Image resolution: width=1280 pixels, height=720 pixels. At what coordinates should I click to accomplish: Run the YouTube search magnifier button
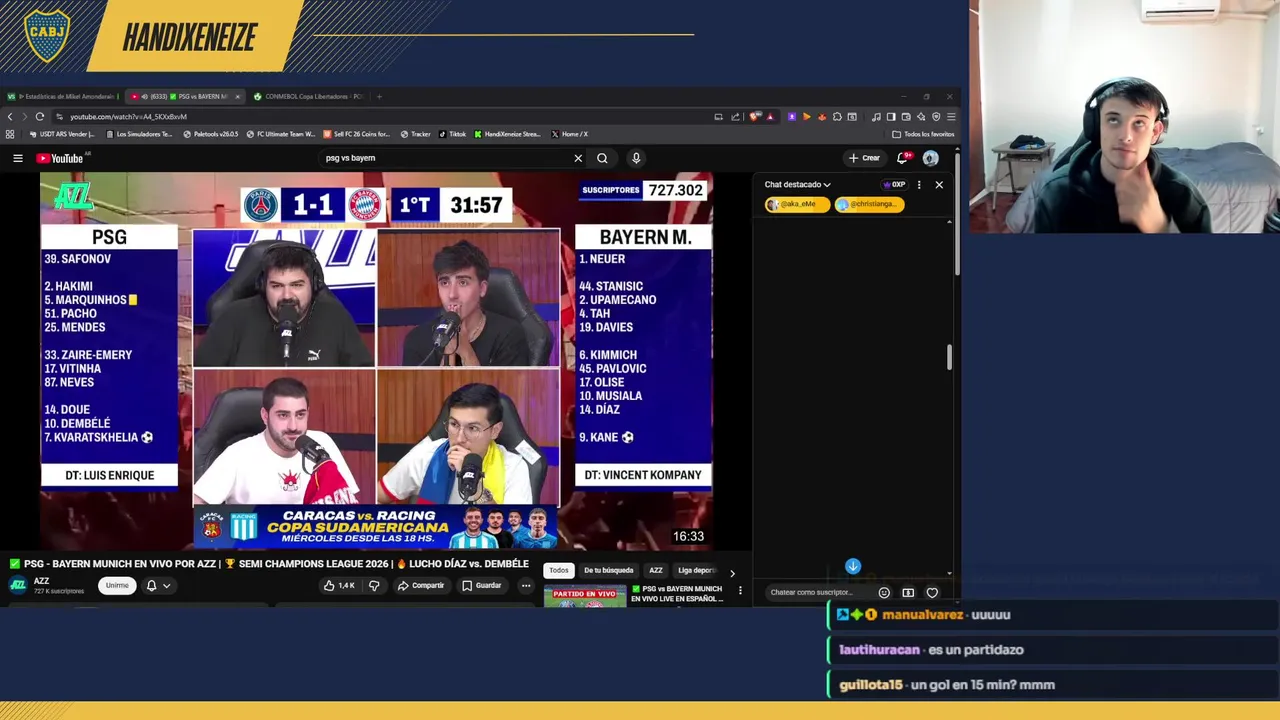(602, 158)
